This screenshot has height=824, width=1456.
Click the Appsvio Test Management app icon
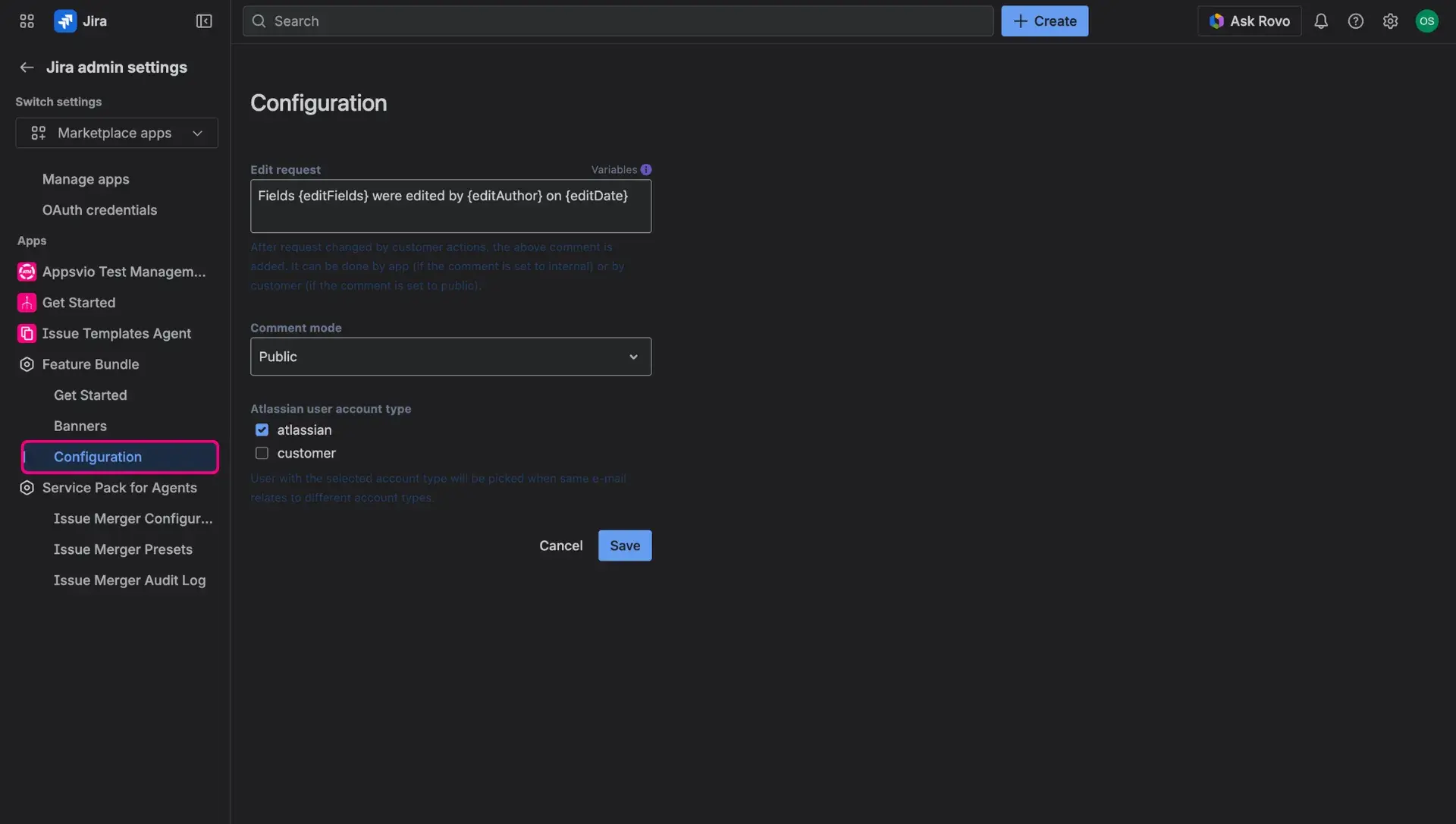(x=26, y=271)
